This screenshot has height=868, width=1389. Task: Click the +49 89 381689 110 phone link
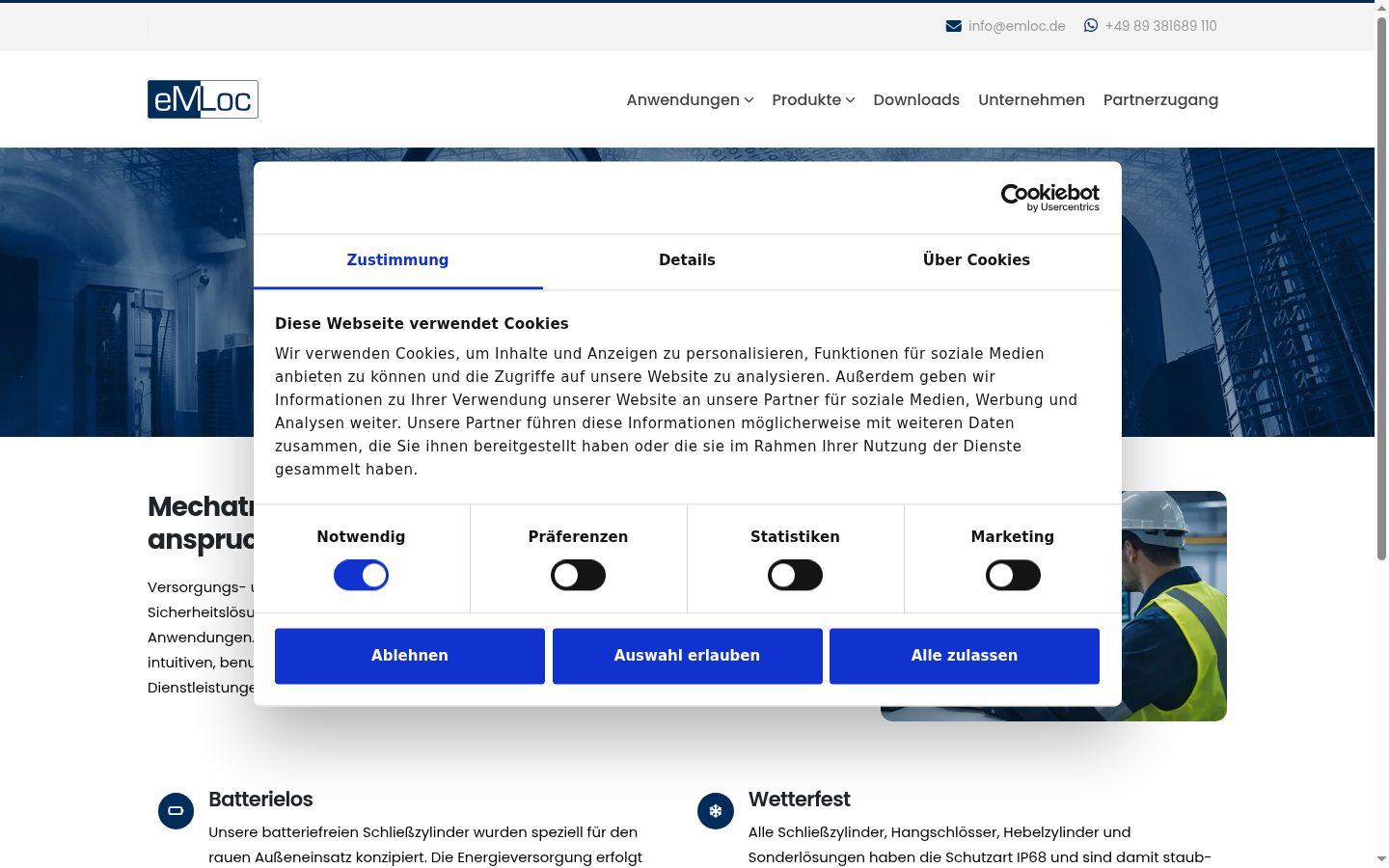point(1160,26)
